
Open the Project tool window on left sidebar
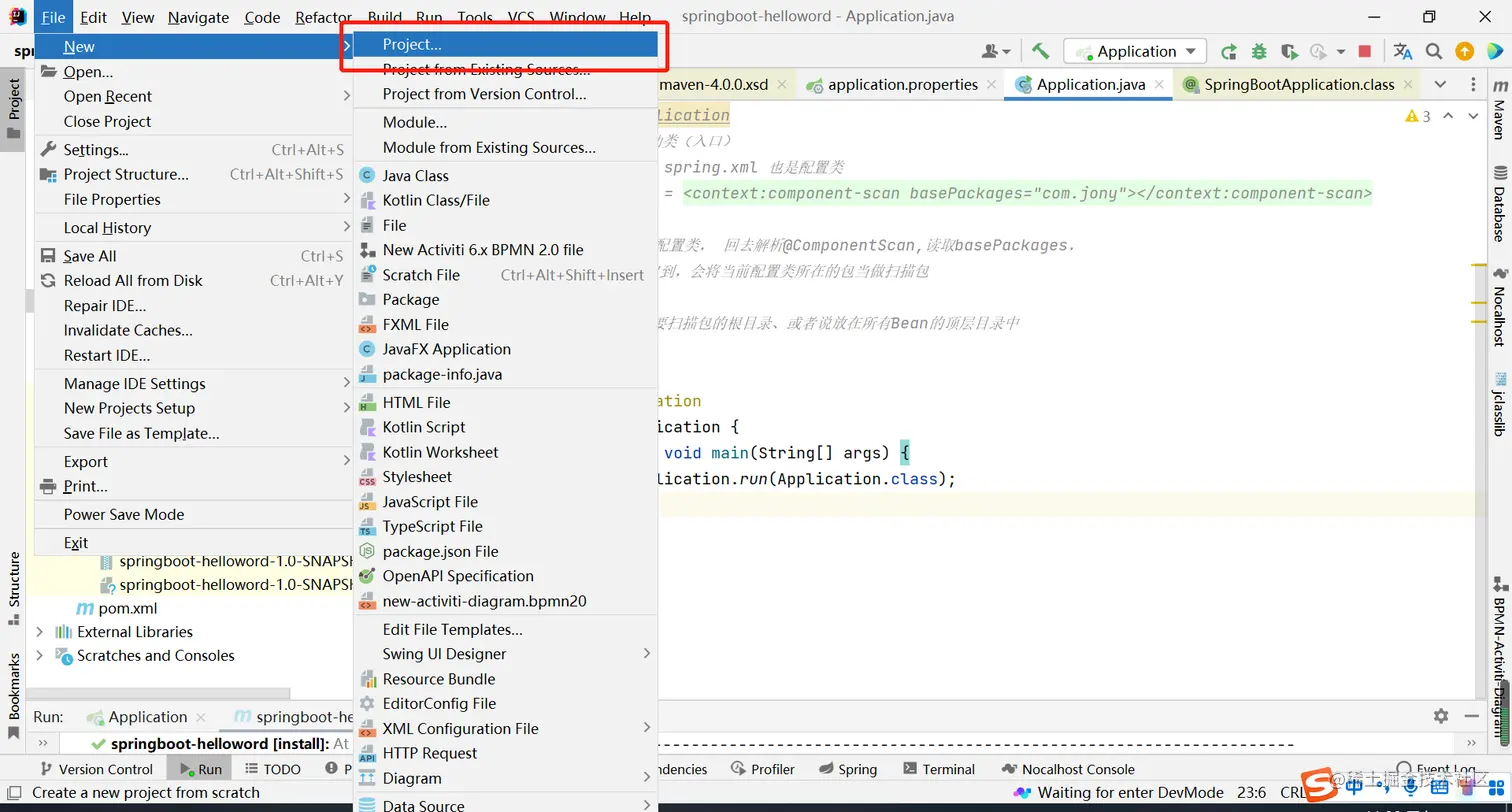[x=14, y=108]
